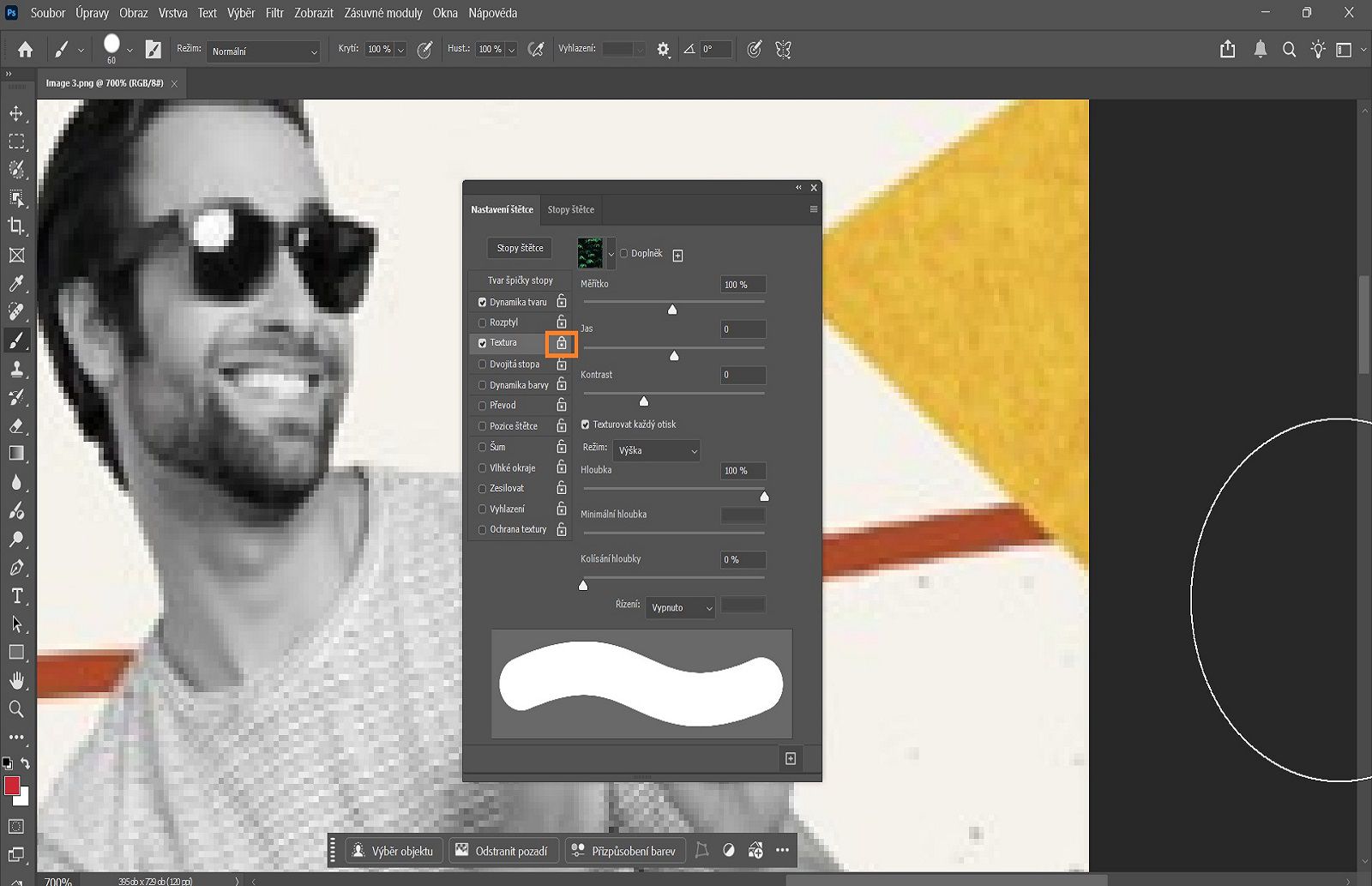Open the Filtr menu
This screenshot has width=1372, height=886.
(x=274, y=13)
